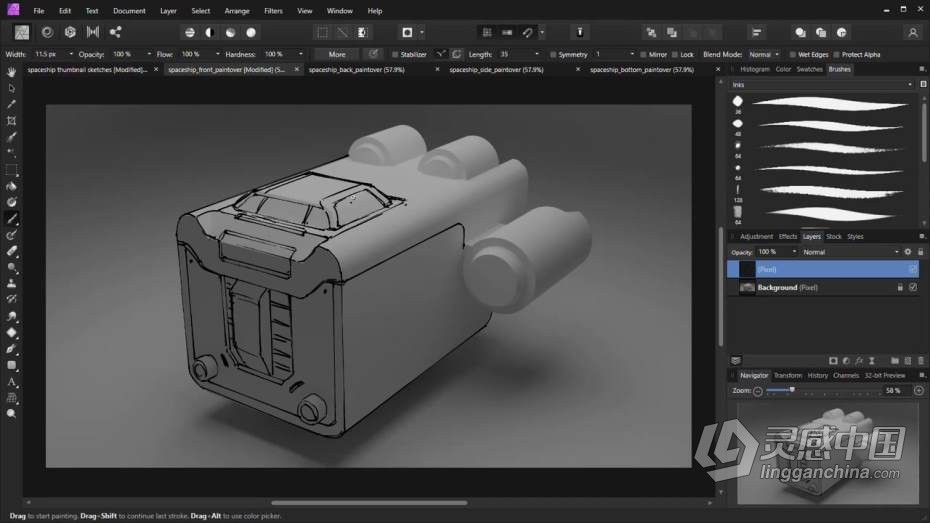This screenshot has width=930, height=523.
Task: Open the Inks brush category dropdown
Action: 823,85
